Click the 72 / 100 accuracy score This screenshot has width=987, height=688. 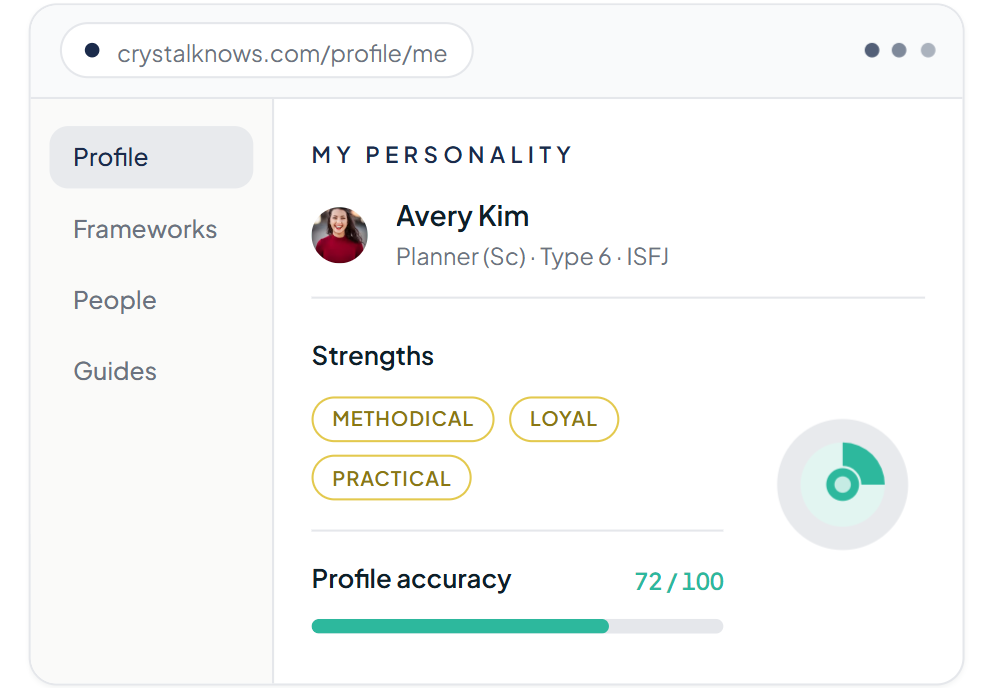679,581
